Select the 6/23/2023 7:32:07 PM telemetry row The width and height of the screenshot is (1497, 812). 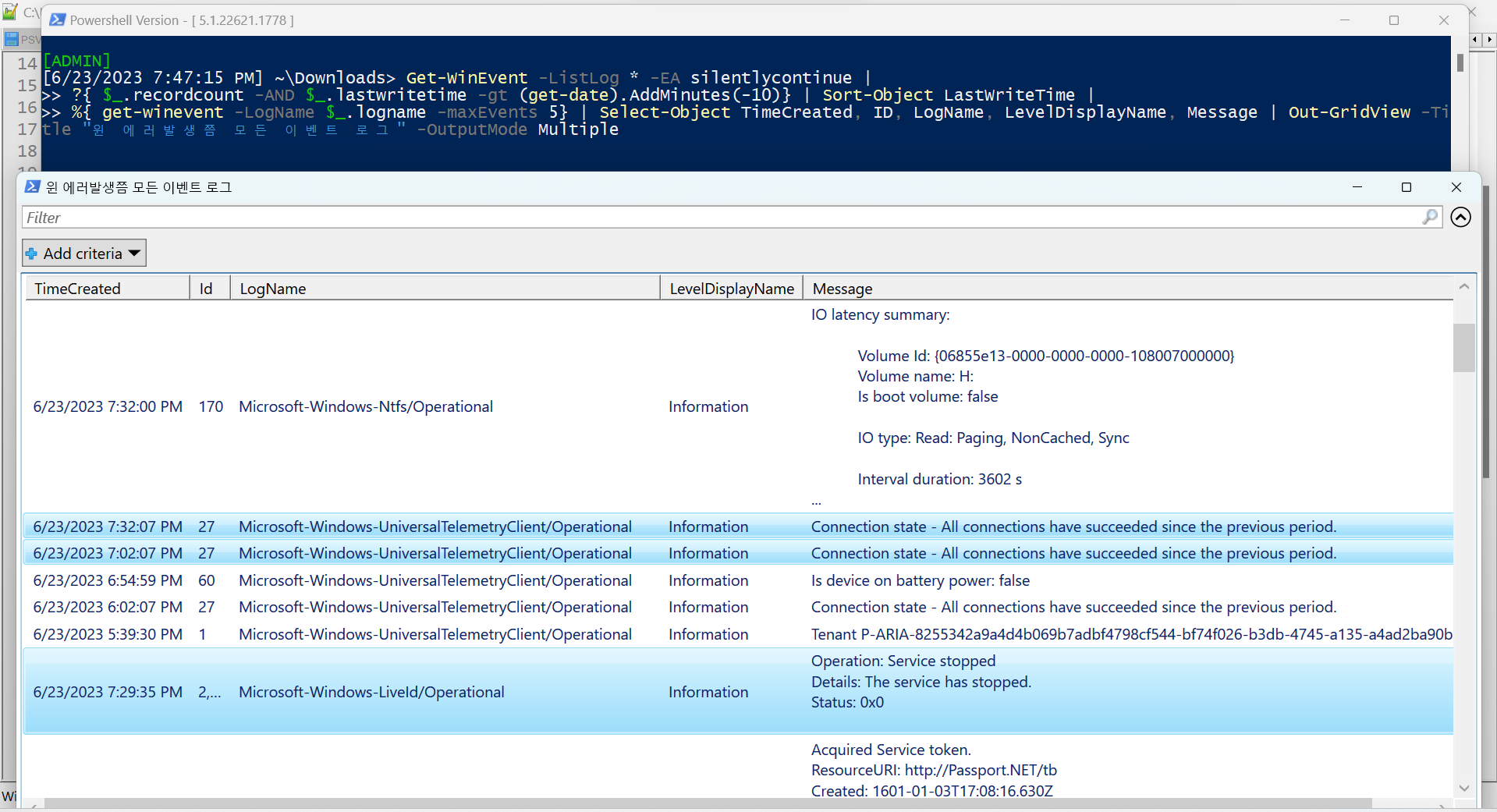click(738, 527)
